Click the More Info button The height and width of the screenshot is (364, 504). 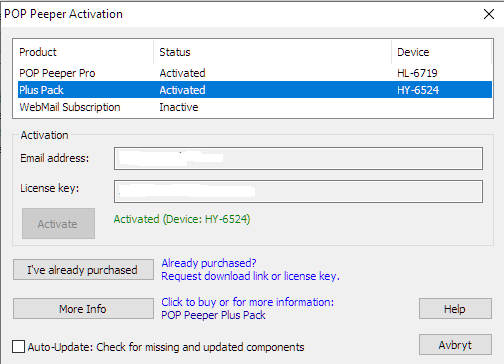[x=83, y=309]
